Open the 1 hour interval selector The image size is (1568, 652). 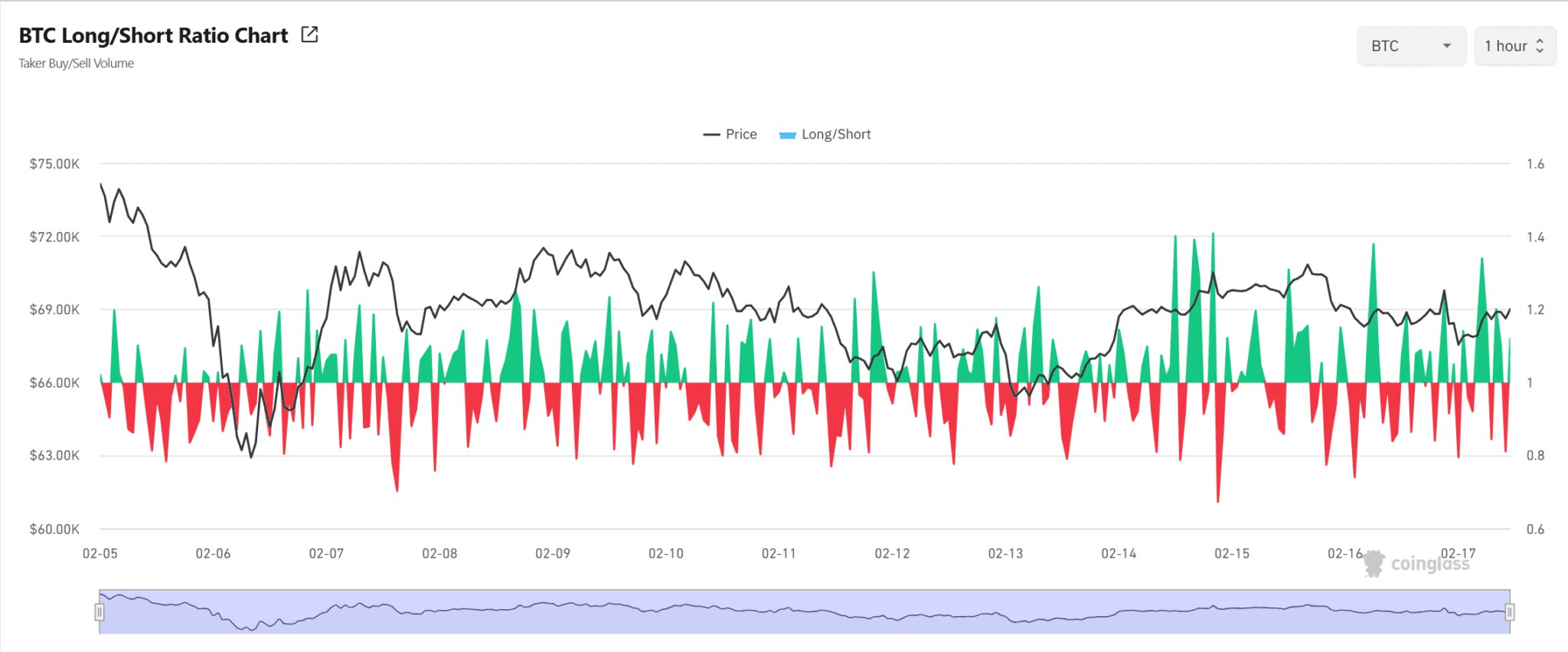(1505, 46)
